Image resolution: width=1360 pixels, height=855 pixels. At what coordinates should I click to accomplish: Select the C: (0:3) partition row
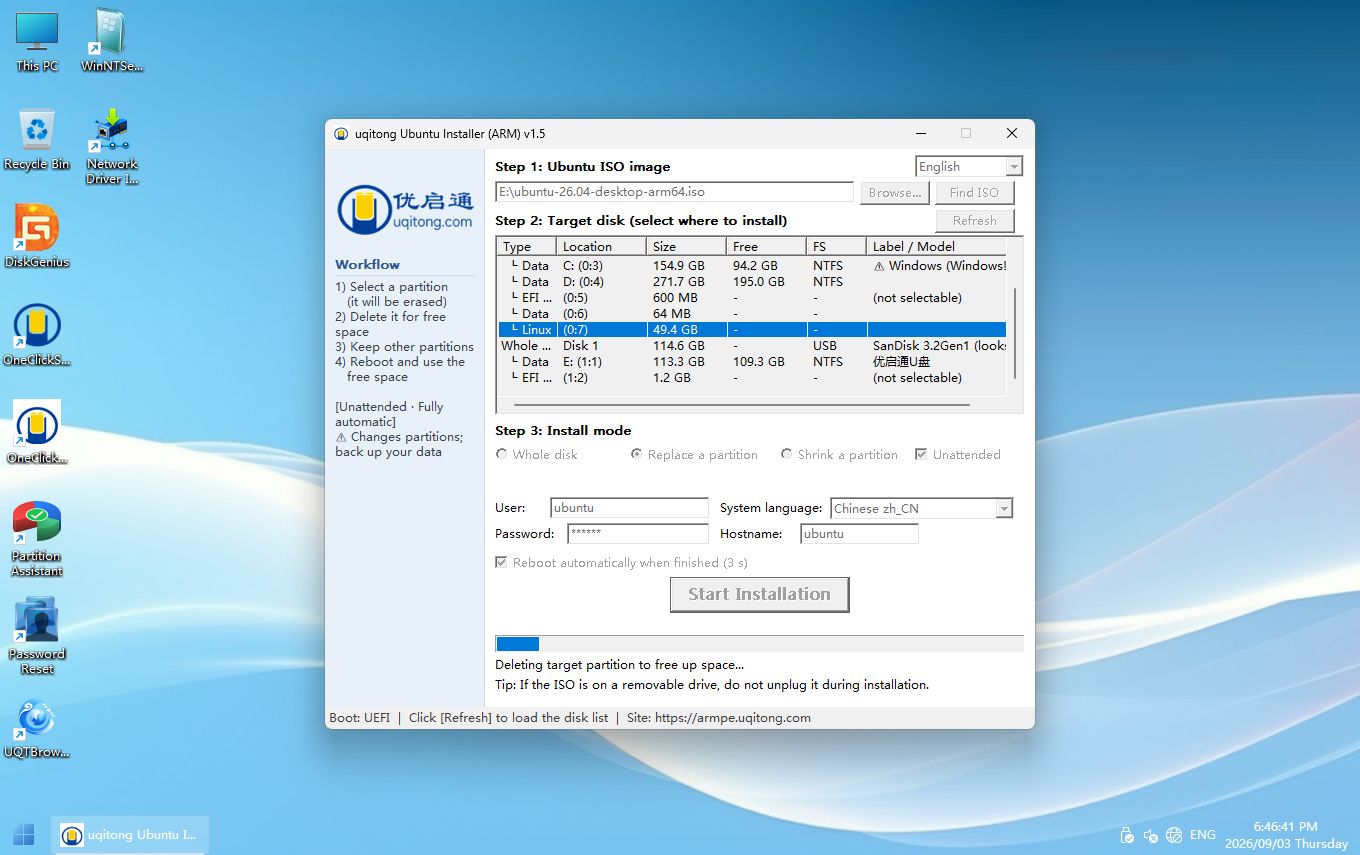pos(752,266)
